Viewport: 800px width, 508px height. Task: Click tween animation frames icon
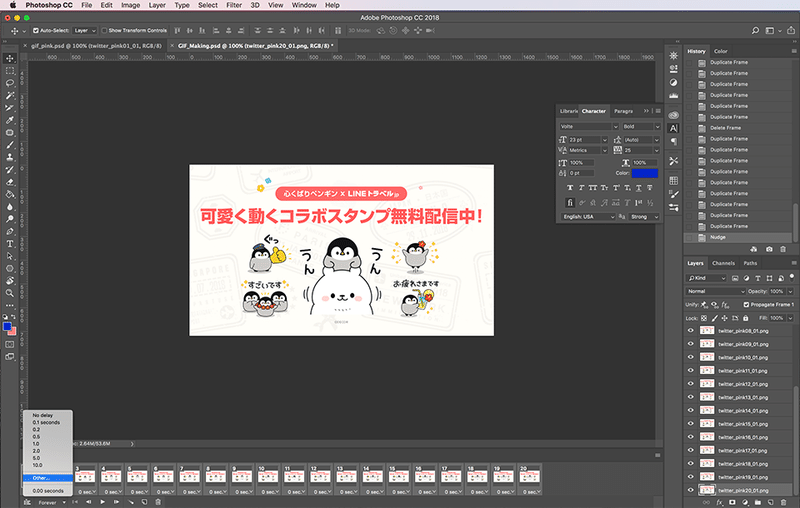tap(131, 502)
